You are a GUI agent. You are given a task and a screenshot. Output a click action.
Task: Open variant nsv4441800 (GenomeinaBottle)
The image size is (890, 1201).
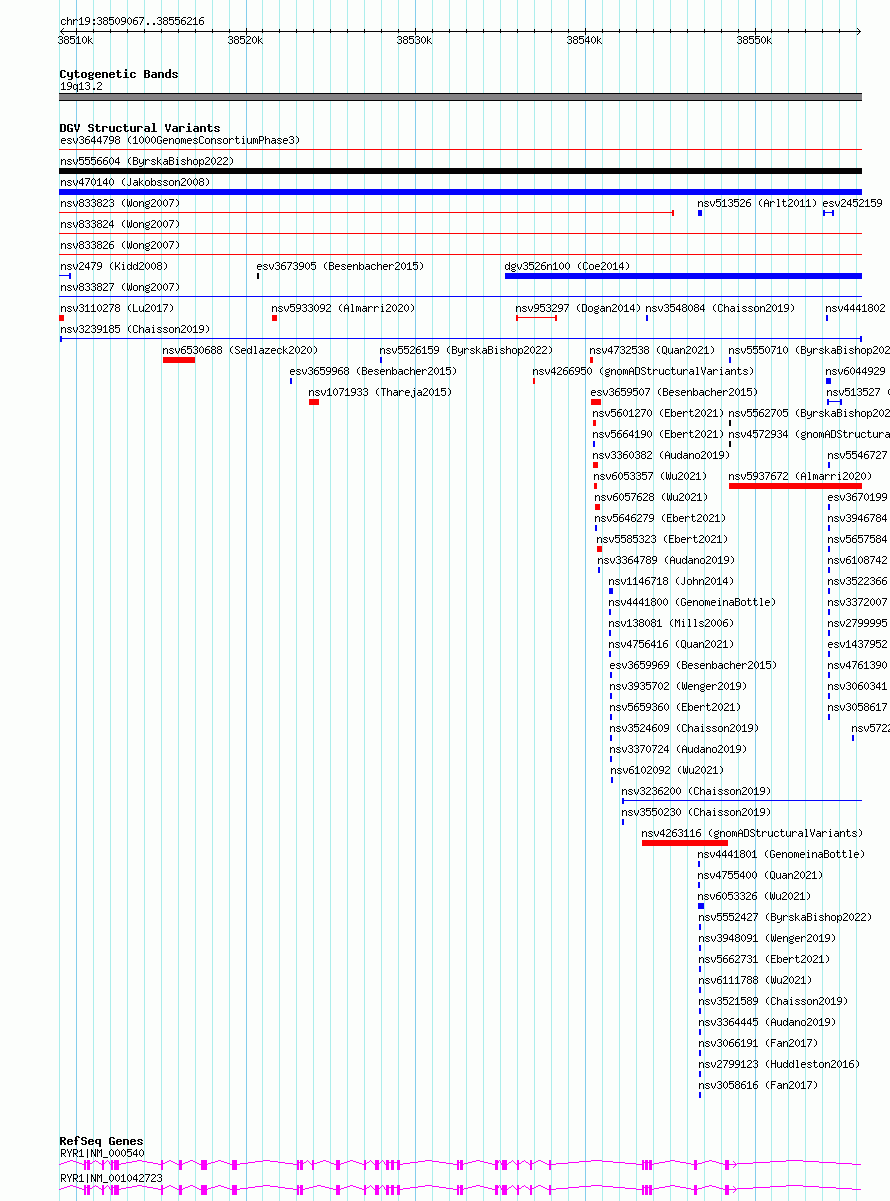[x=692, y=602]
